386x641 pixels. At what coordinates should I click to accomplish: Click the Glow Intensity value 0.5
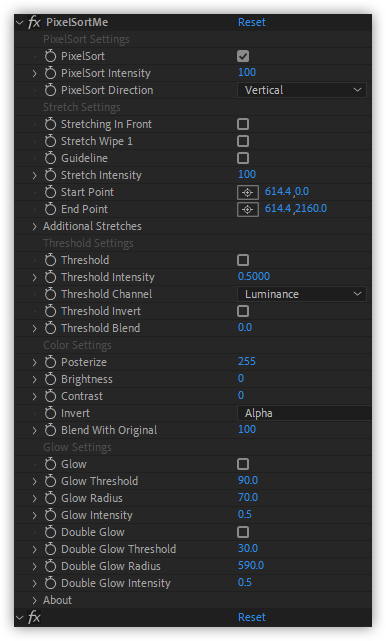coord(245,514)
